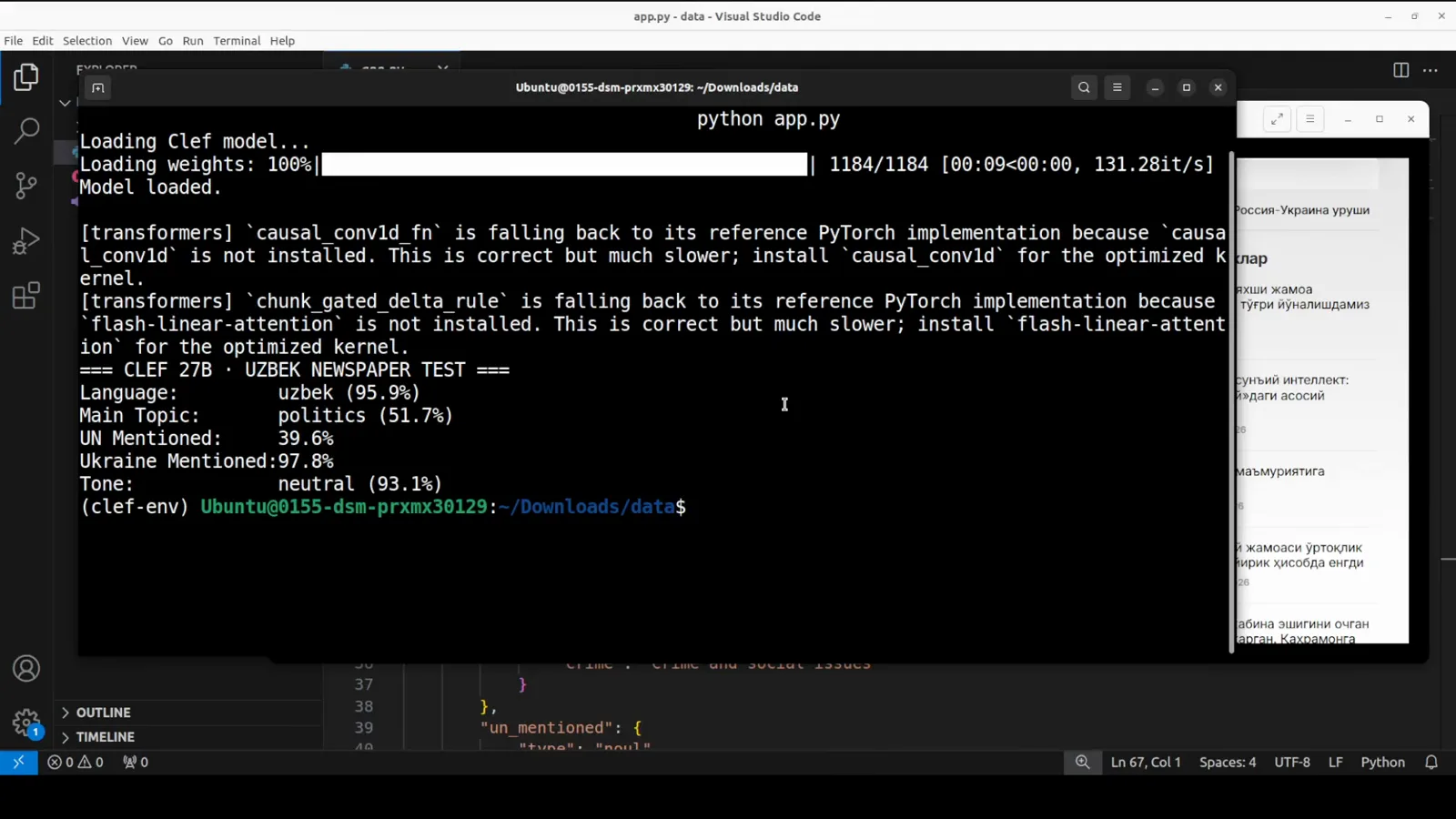
Task: Click the "un_mentioned" key in the editor
Action: tap(546, 728)
